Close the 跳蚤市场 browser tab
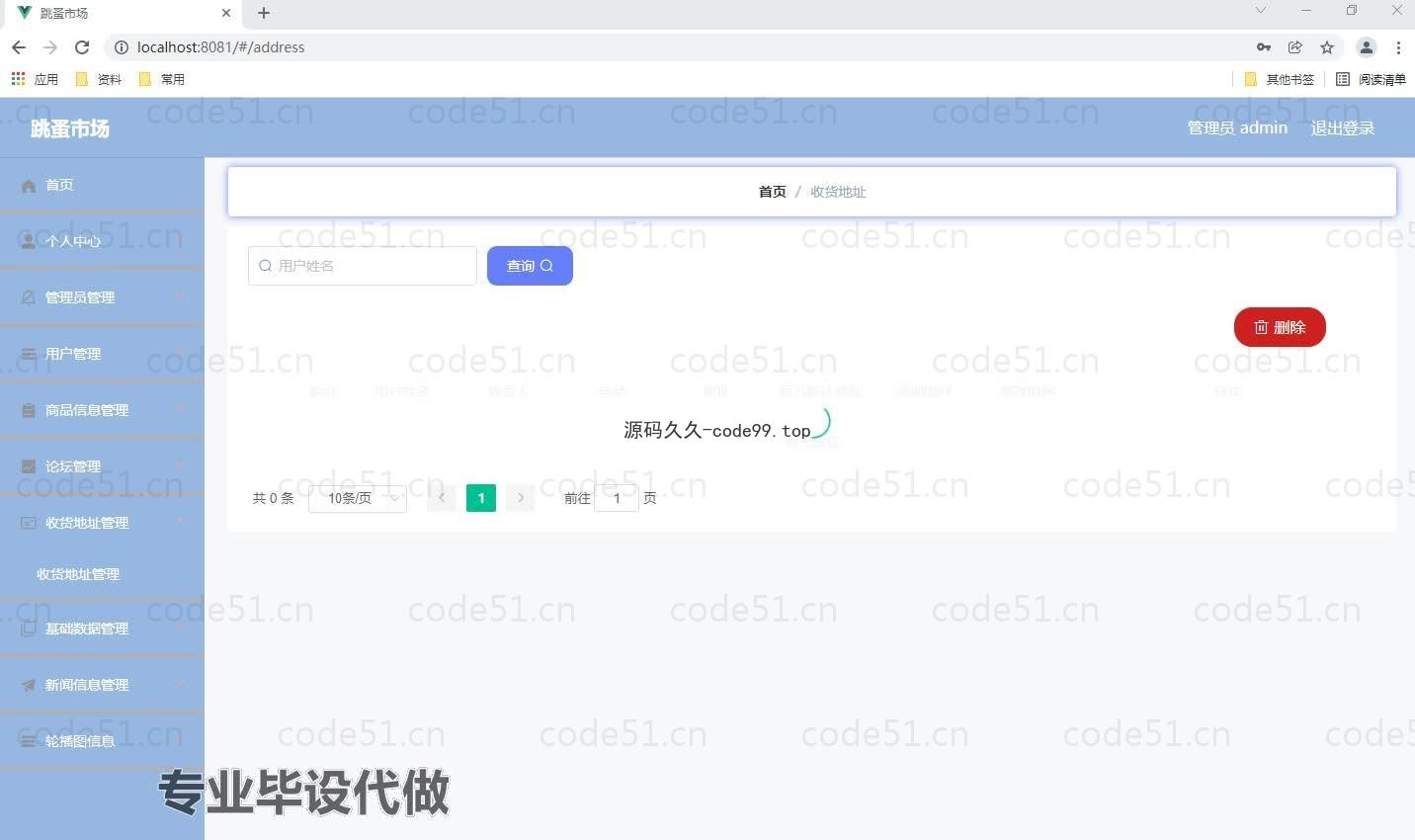The height and width of the screenshot is (840, 1415). pos(226,13)
